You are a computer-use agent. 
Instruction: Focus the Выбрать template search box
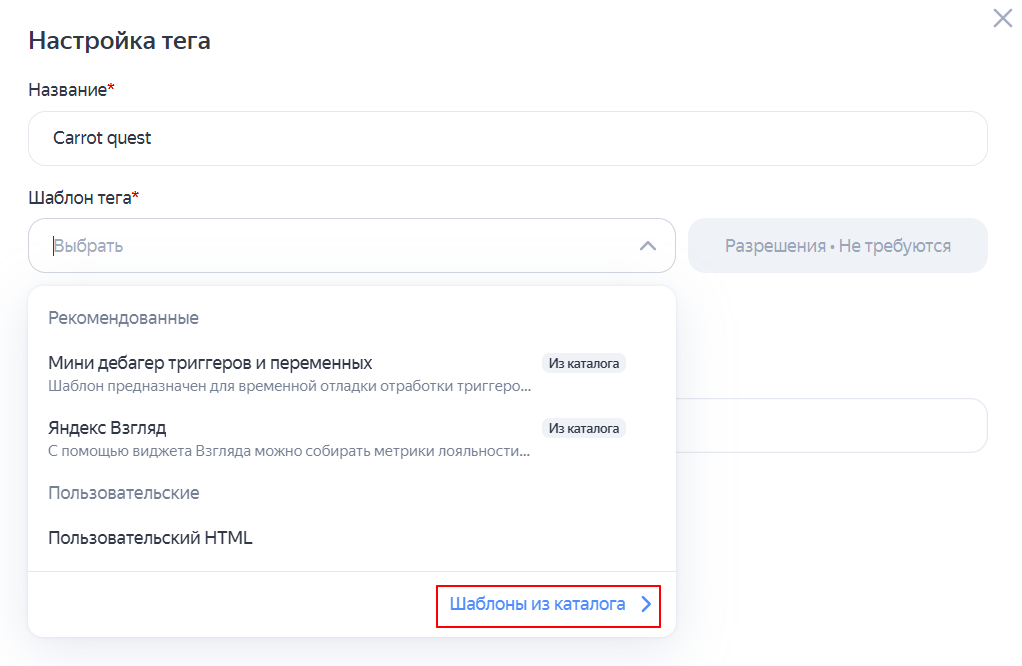click(330, 246)
